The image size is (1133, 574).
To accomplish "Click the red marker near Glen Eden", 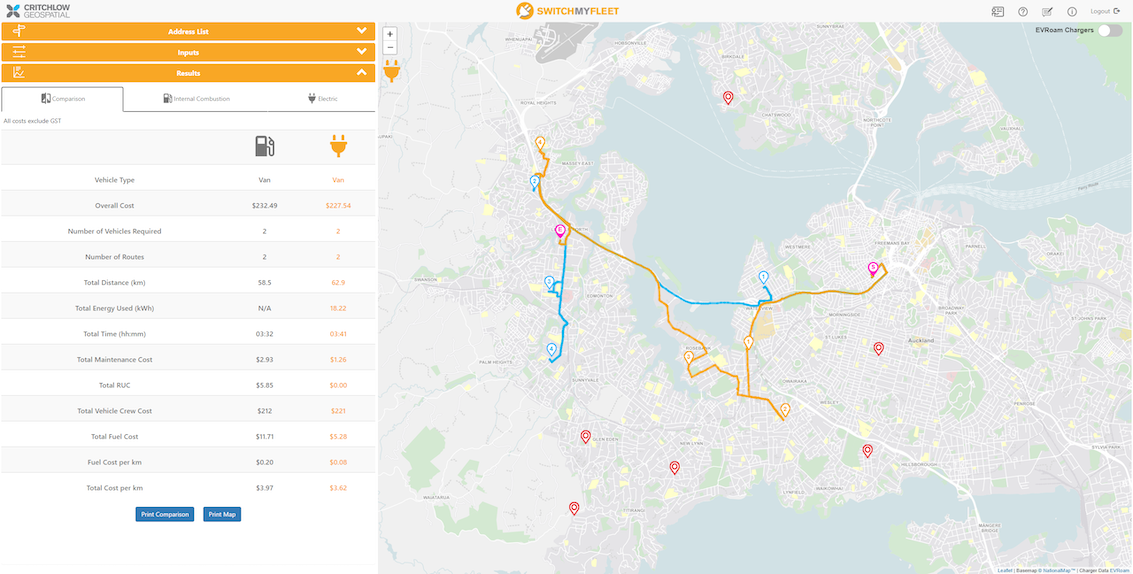I will pos(585,437).
